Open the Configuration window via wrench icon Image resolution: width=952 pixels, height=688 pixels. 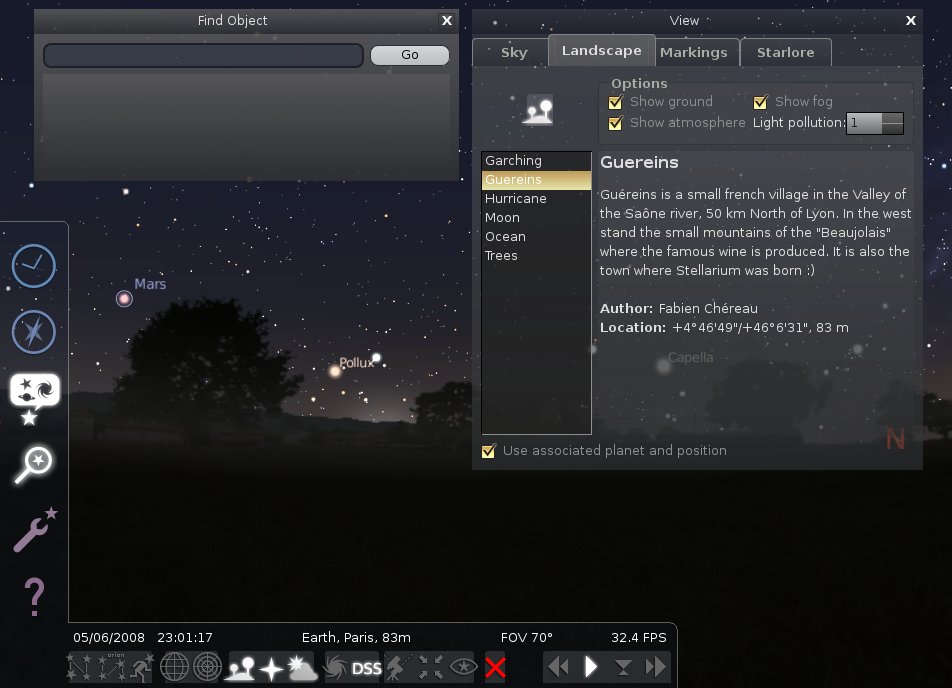[x=35, y=530]
